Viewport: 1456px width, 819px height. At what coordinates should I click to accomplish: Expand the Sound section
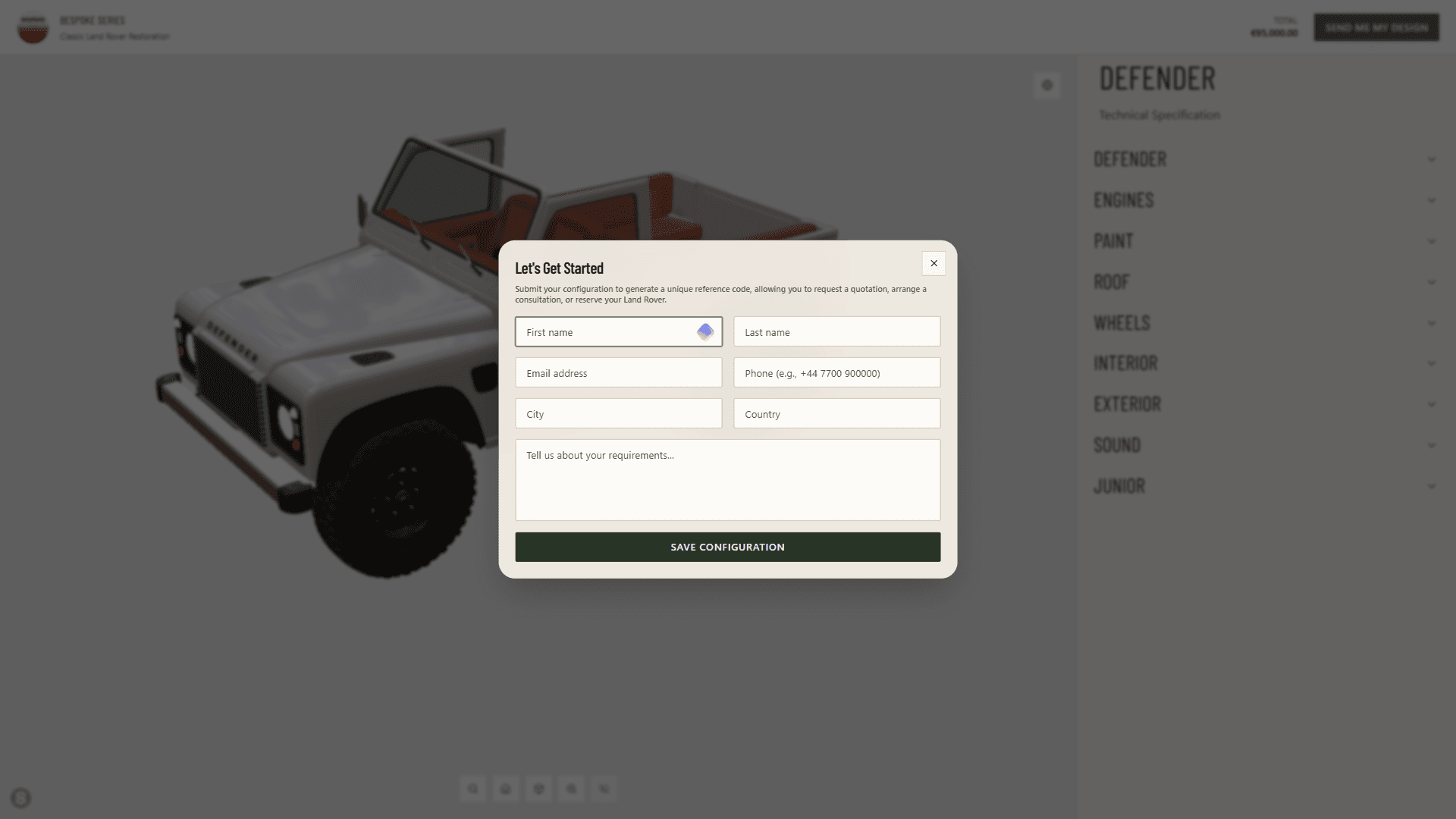[x=1265, y=445]
